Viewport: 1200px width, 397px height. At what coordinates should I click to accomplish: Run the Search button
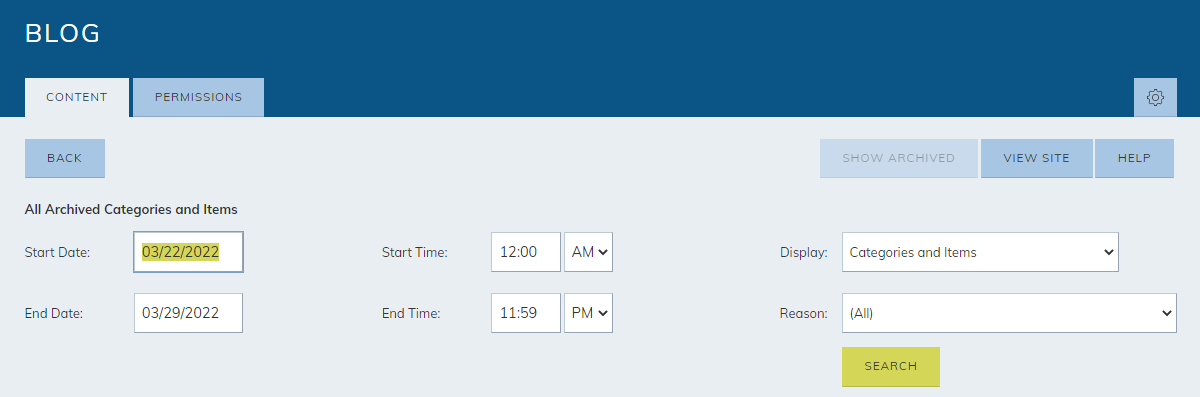tap(891, 366)
